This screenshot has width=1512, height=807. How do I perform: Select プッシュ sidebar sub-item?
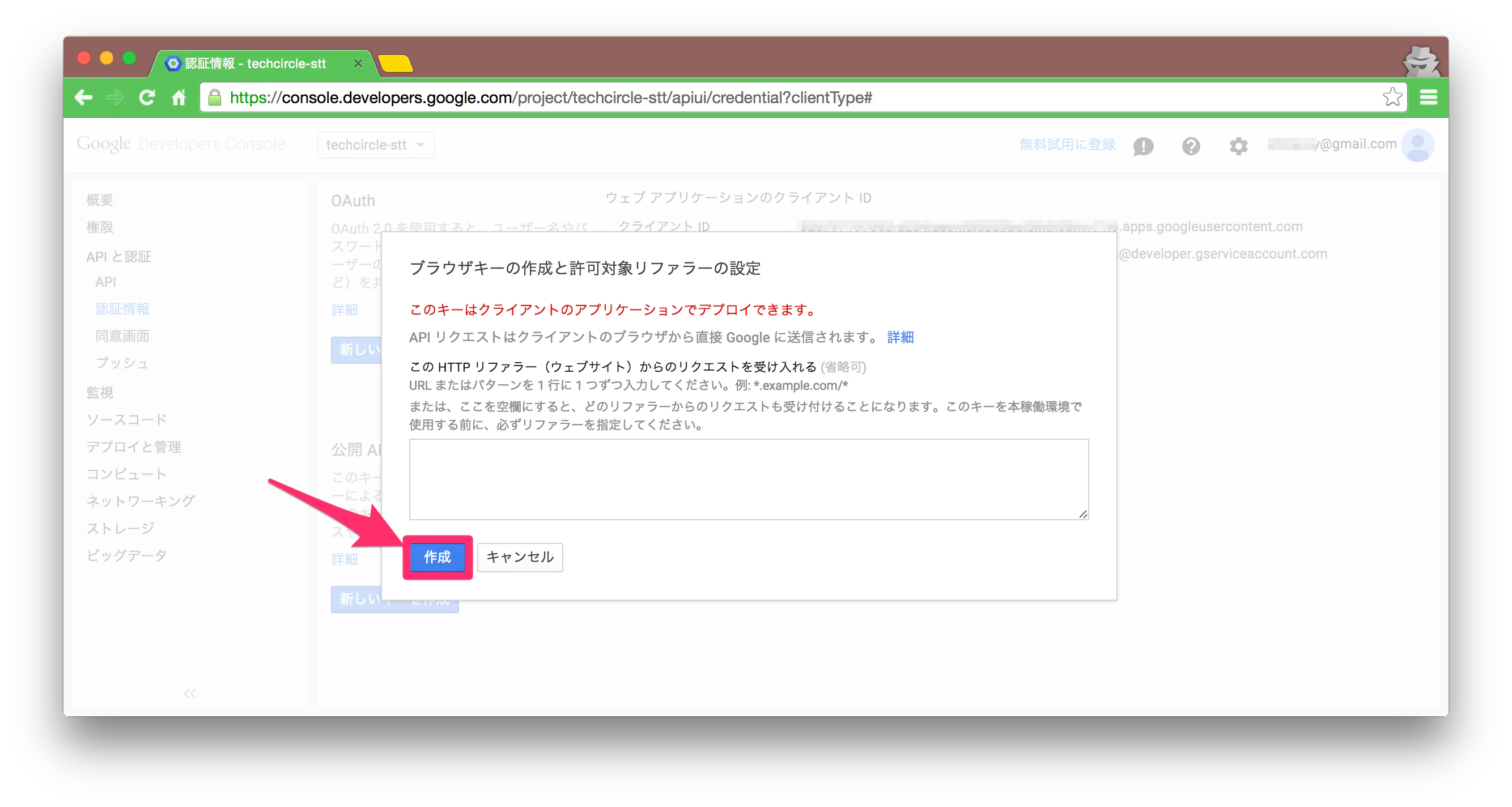[121, 363]
